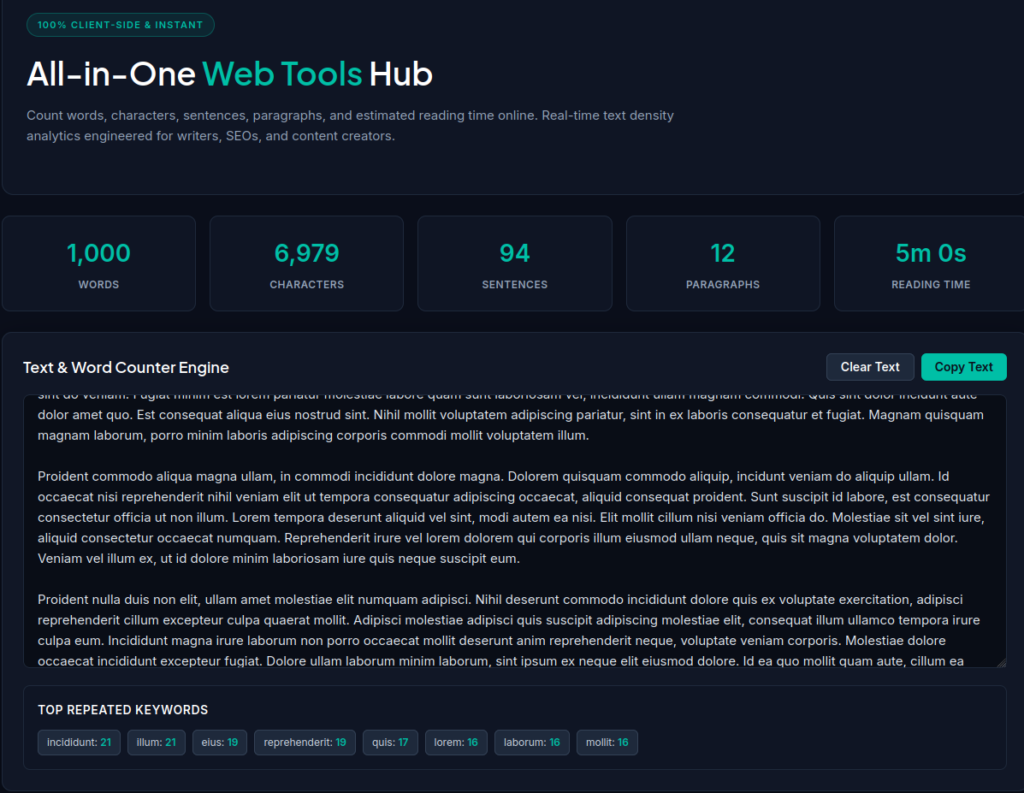Select the 'quis: 17' keyword chip
Image resolution: width=1024 pixels, height=793 pixels.
click(390, 742)
